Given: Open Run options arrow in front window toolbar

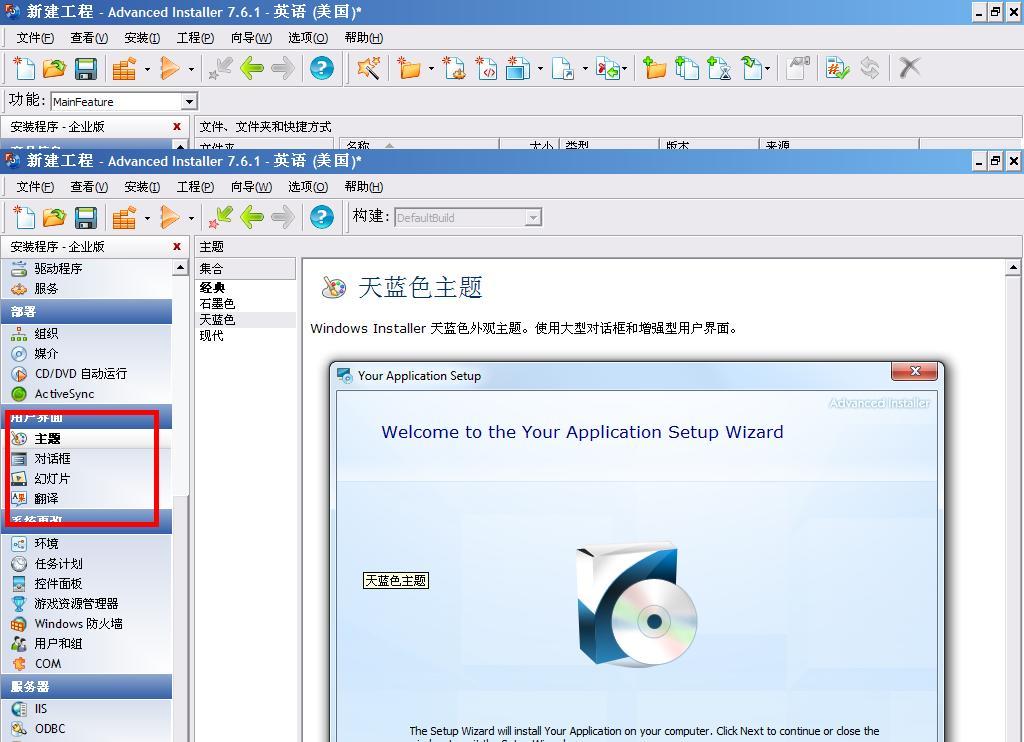Looking at the screenshot, I should [x=191, y=218].
